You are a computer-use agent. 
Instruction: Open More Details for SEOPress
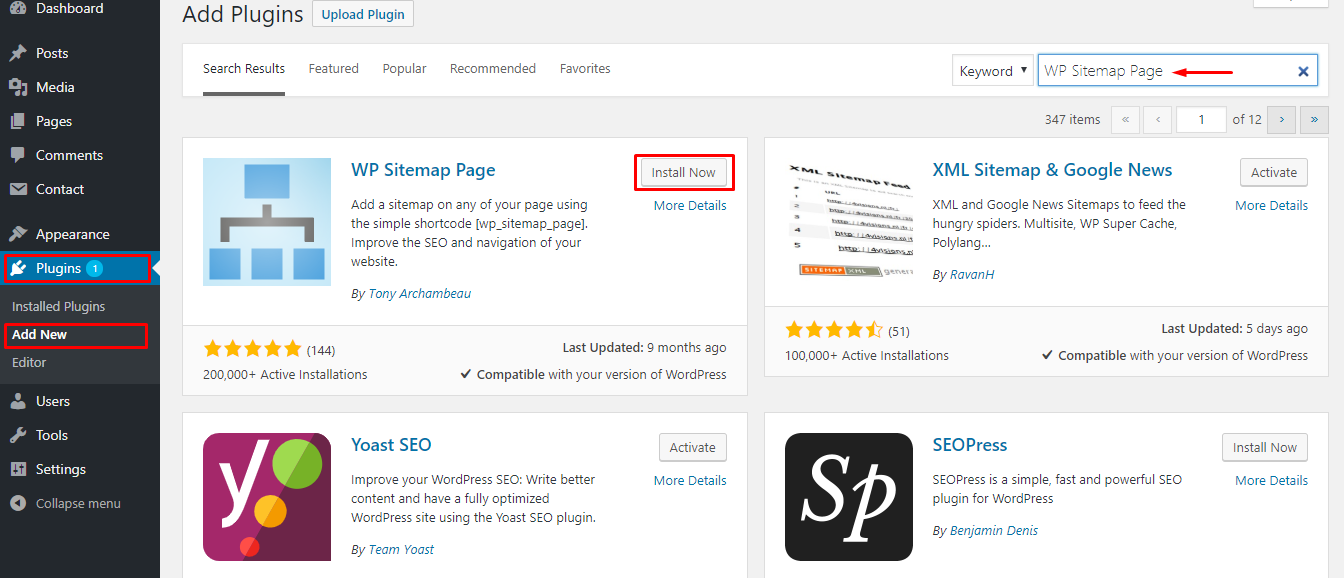[x=1271, y=480]
